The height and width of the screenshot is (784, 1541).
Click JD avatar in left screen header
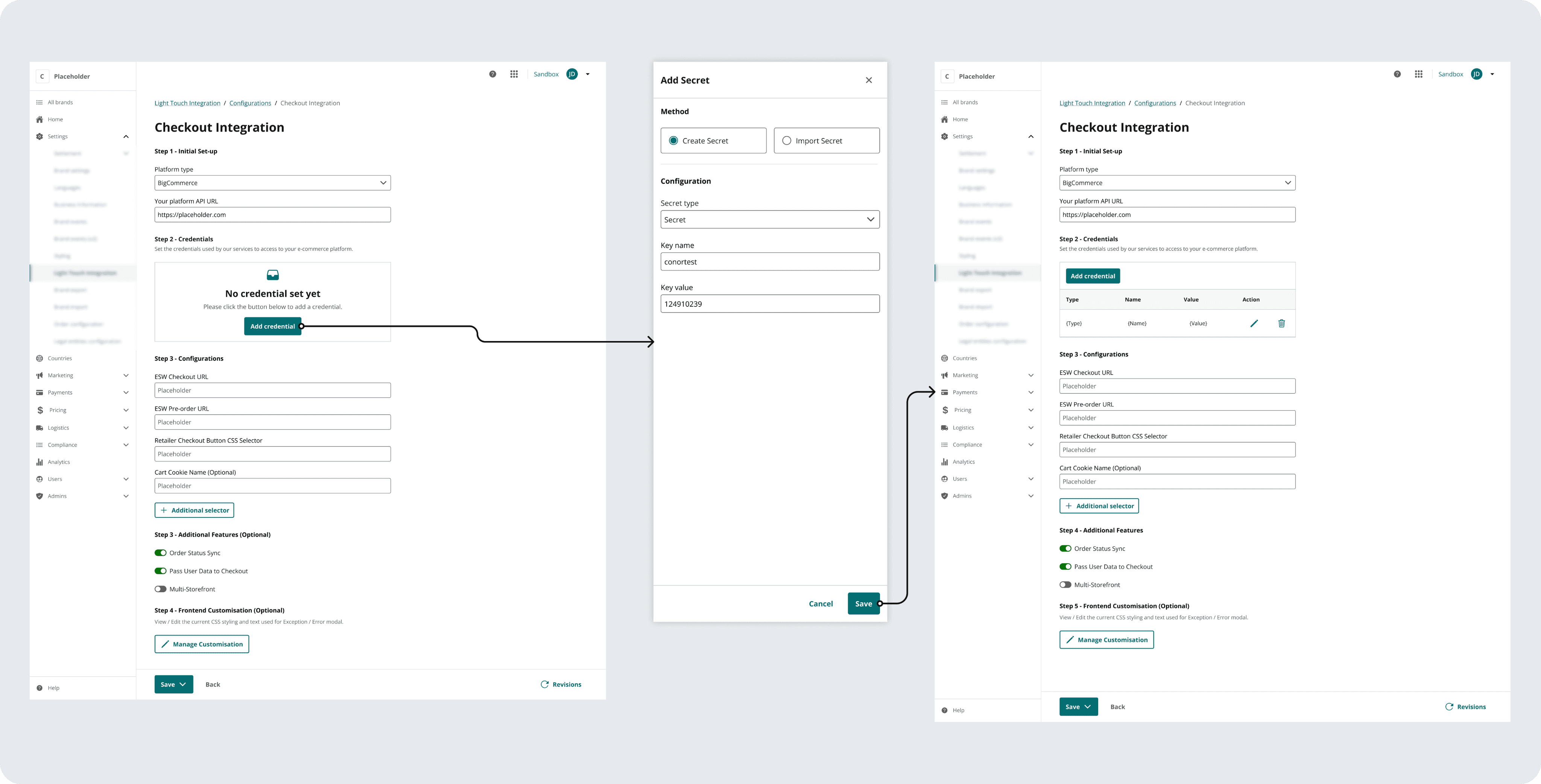click(572, 74)
